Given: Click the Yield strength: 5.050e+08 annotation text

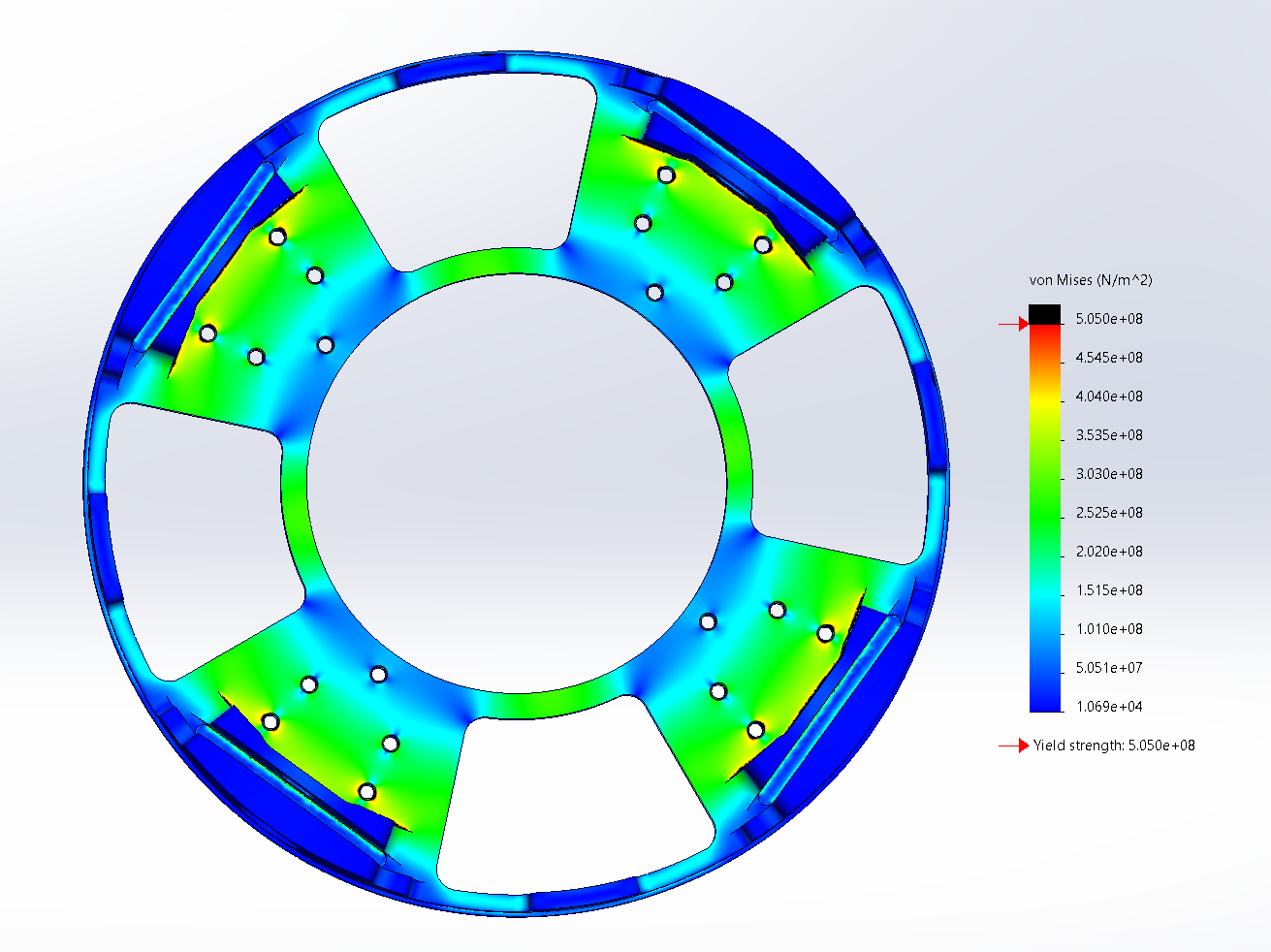Looking at the screenshot, I should [x=1115, y=746].
